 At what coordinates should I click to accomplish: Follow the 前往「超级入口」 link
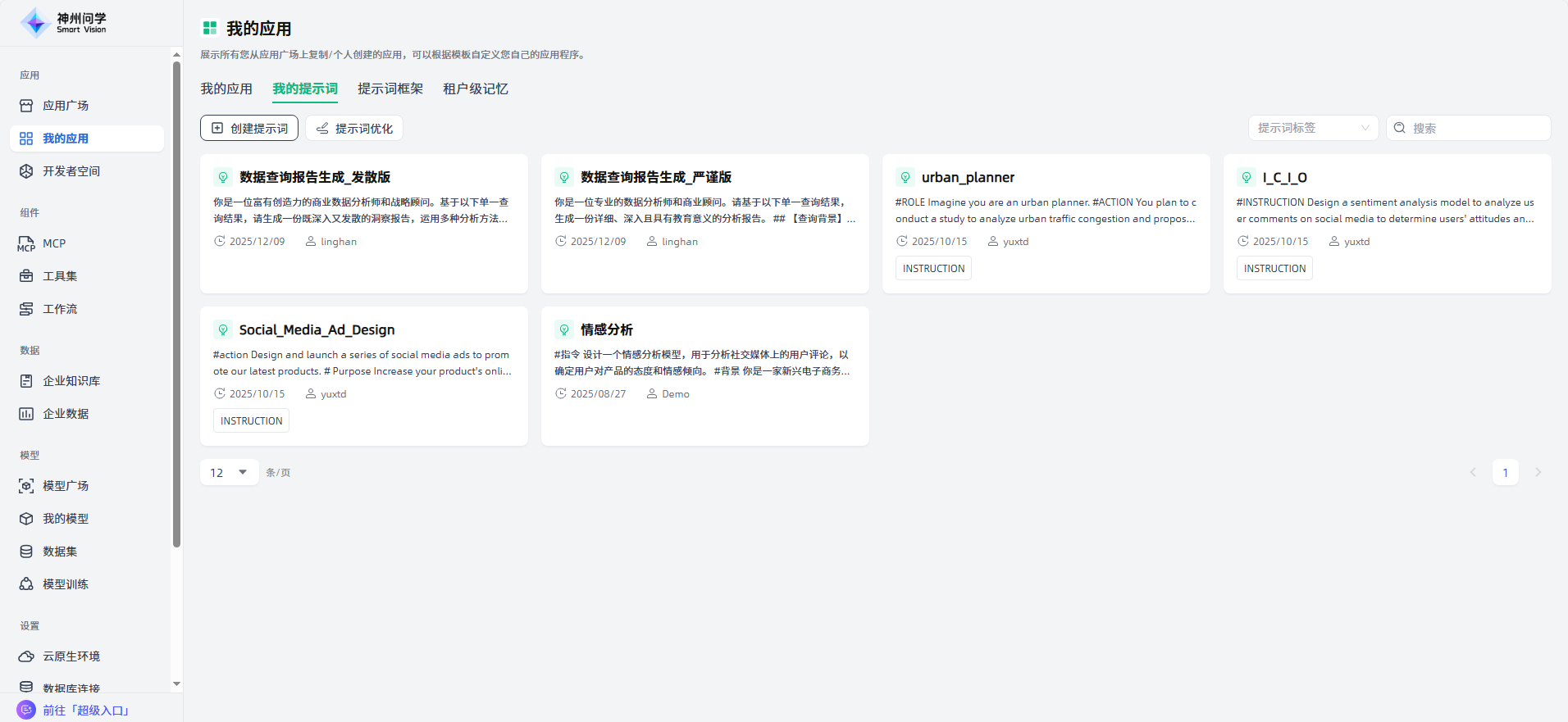[x=86, y=710]
